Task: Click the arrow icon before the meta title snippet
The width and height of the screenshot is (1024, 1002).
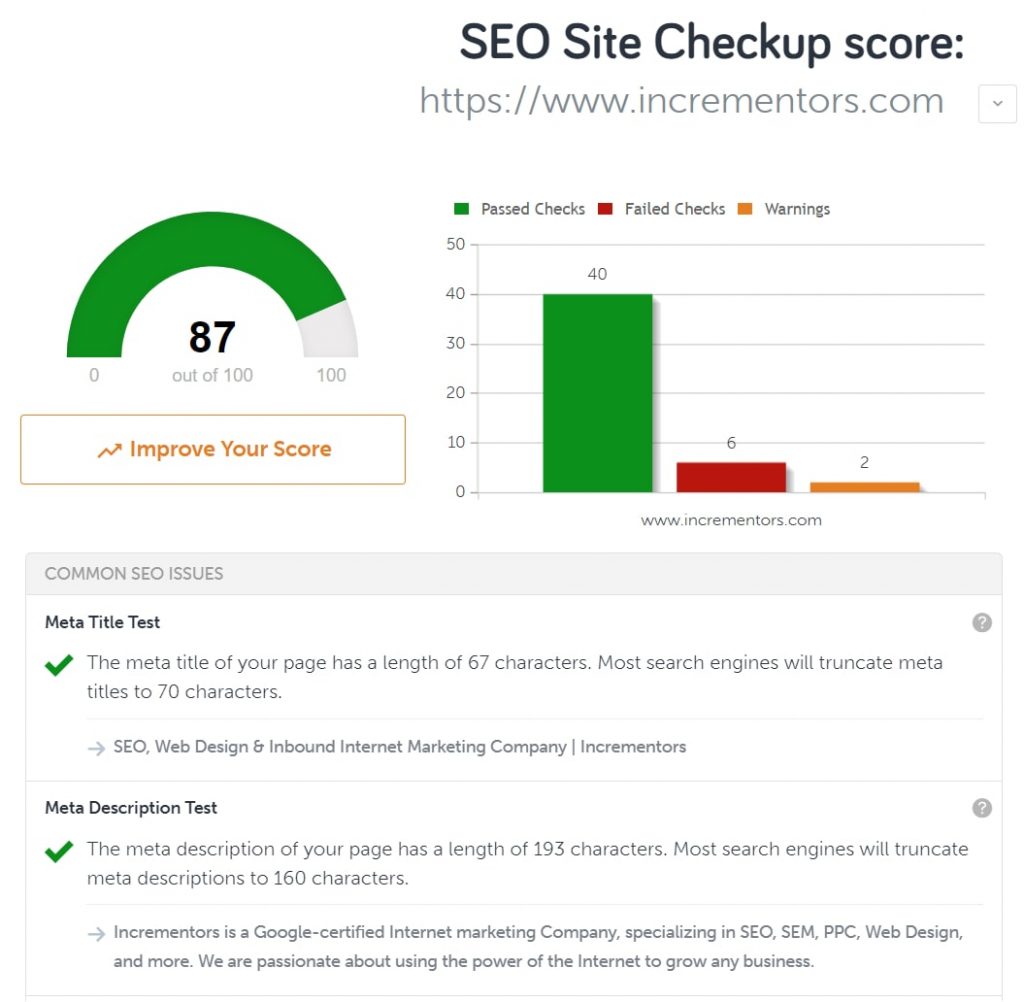Action: click(x=96, y=746)
